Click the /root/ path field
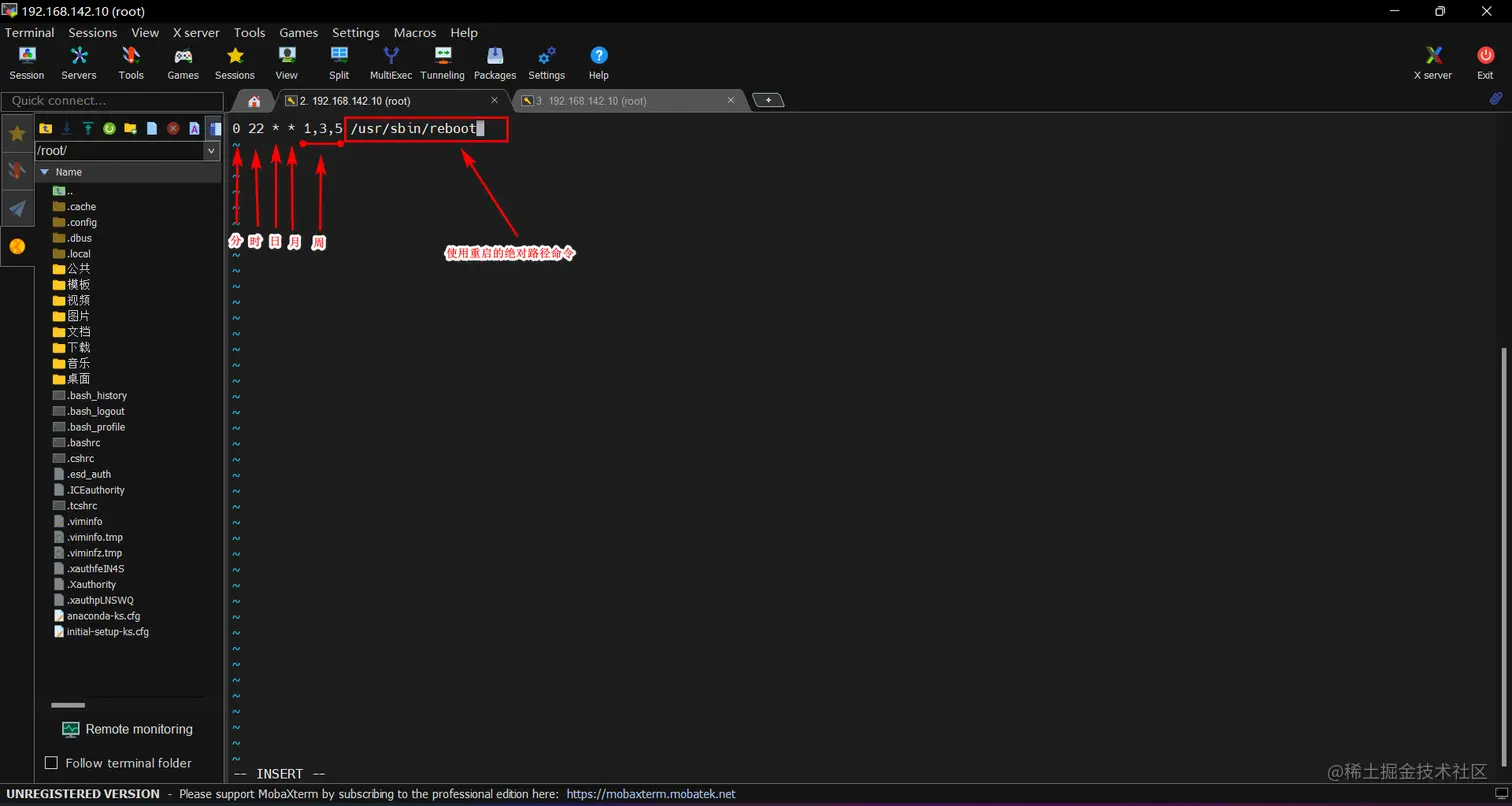This screenshot has height=806, width=1512. (119, 151)
